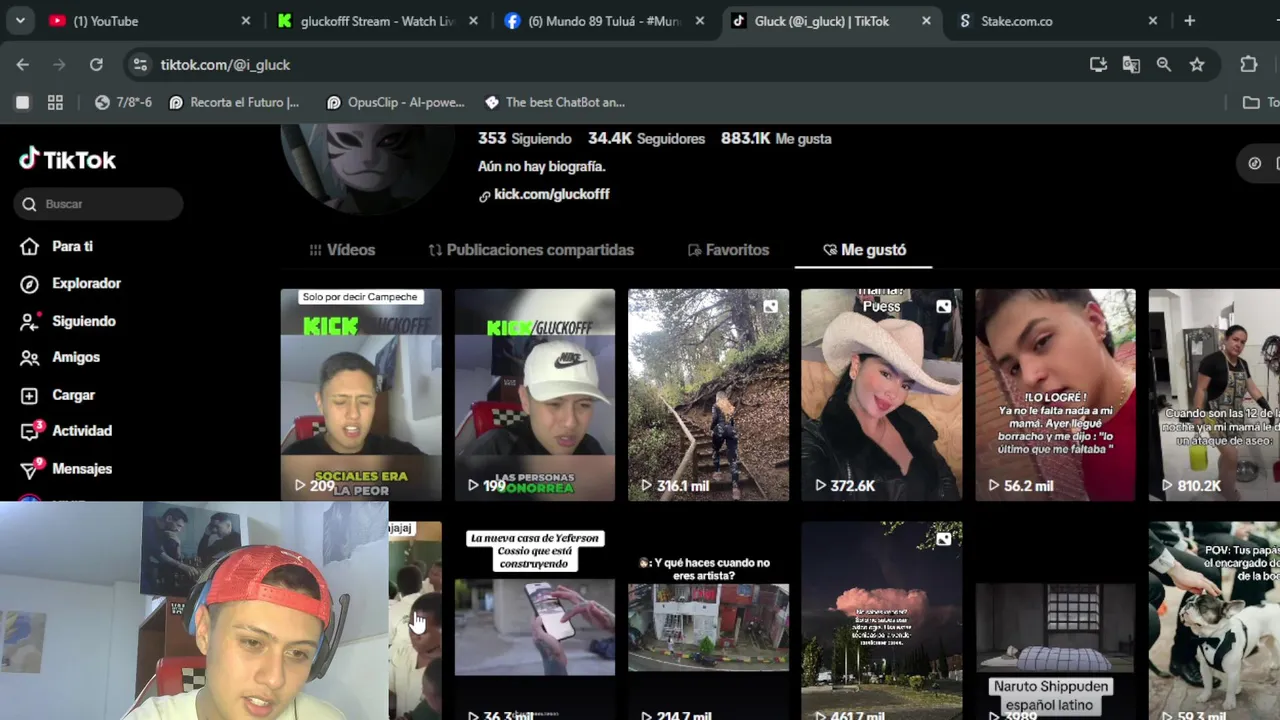The height and width of the screenshot is (720, 1280).
Task: Open site information icon in address bar
Action: point(139,64)
